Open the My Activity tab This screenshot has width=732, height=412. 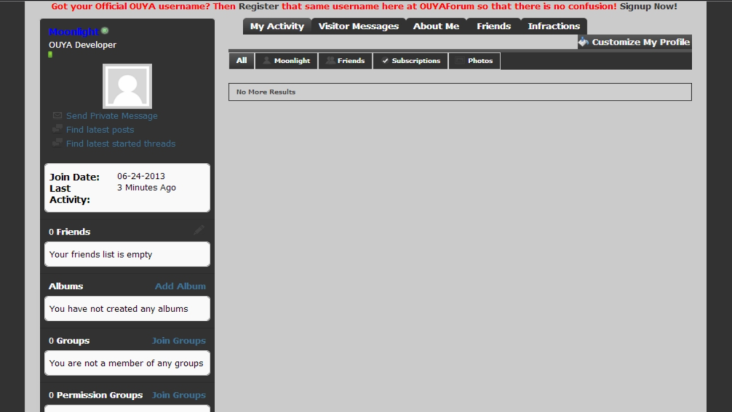pos(277,26)
